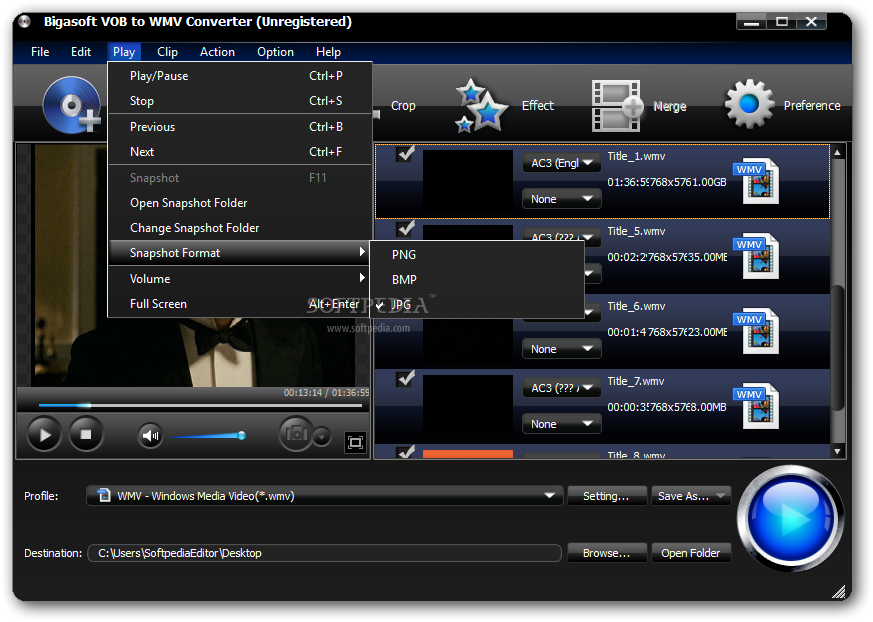
Task: Select the Title_1.wmv thumbnail
Action: coord(468,180)
